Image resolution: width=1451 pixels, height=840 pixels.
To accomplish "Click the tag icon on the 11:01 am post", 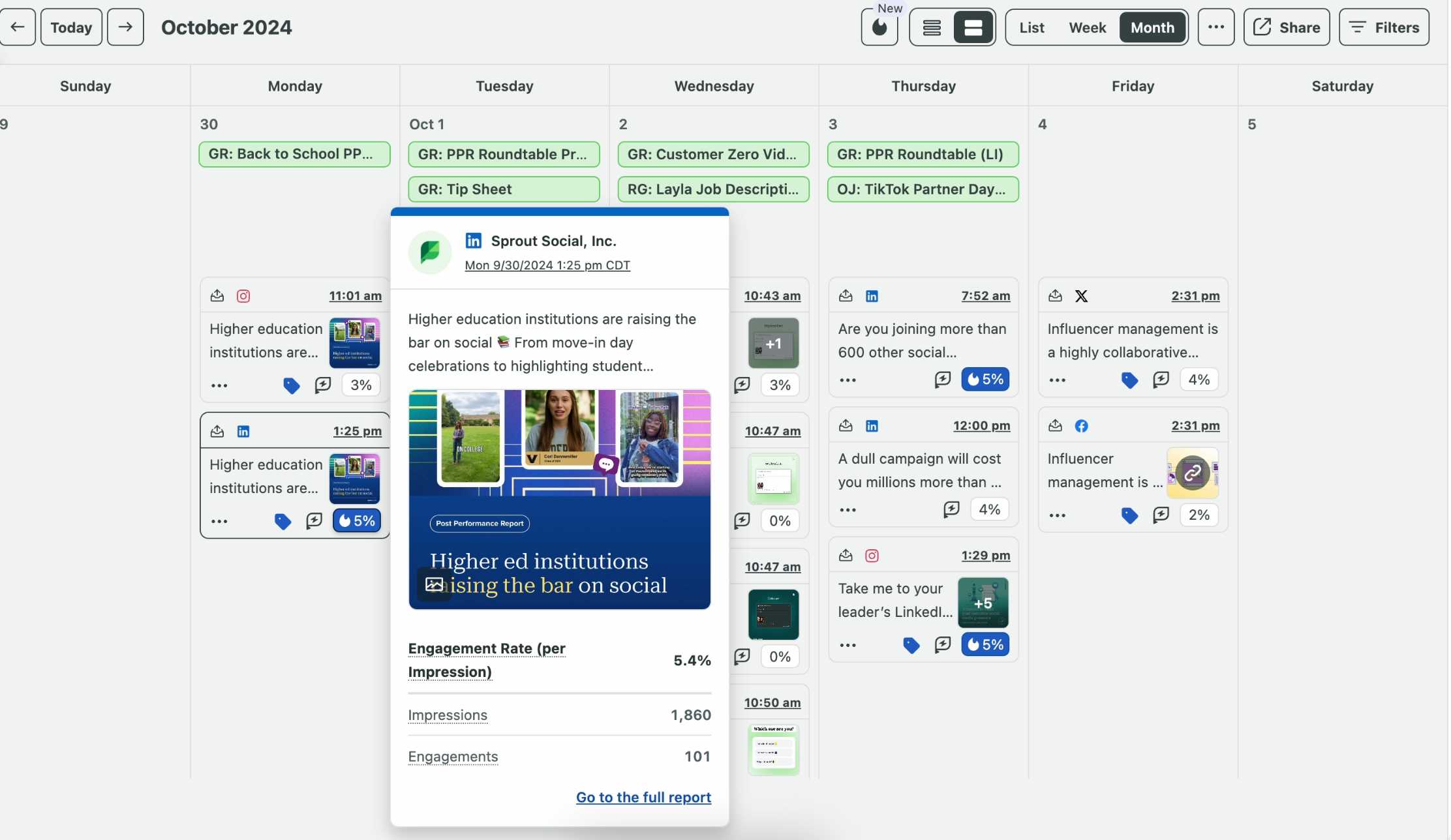I will [x=291, y=385].
